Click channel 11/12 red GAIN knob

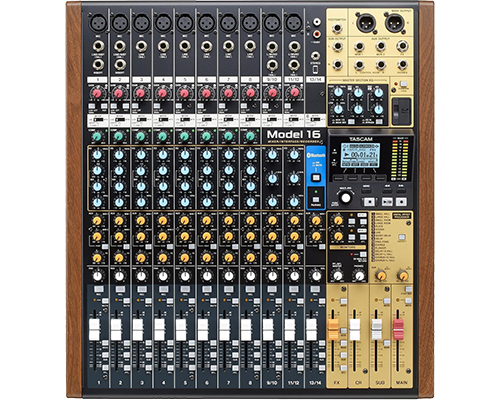(x=294, y=92)
